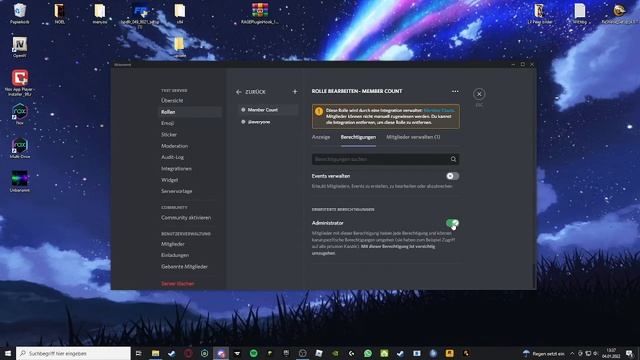Open Gebannte Mitglieder list
Screen dimensions: 640x360
(190, 267)
